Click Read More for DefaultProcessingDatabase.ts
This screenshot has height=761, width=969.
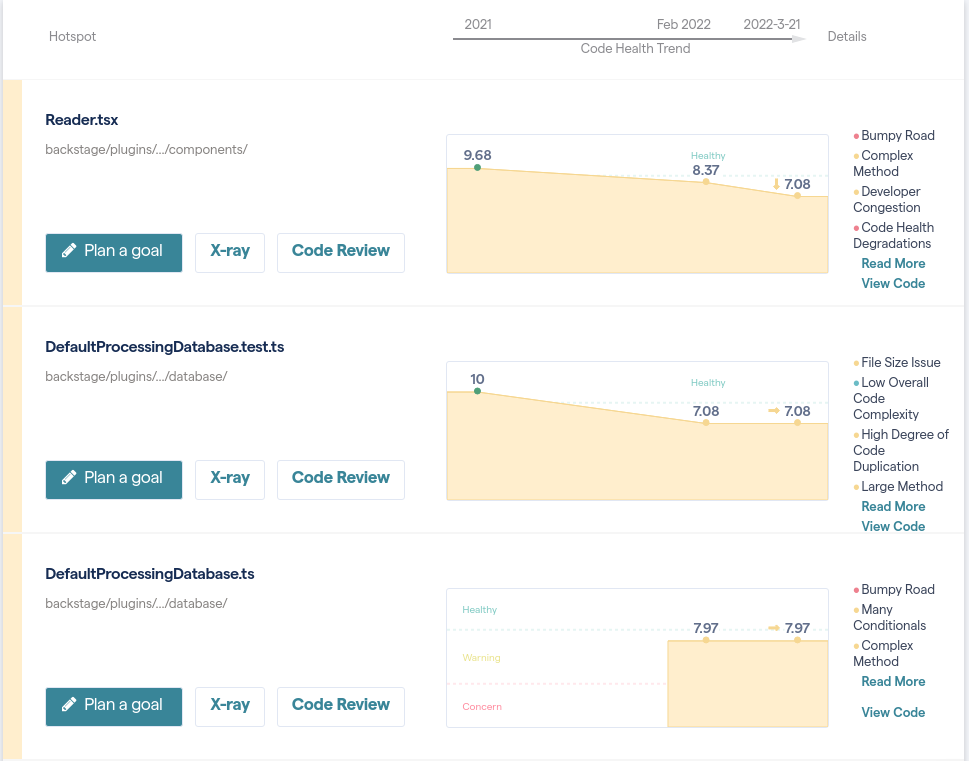pyautogui.click(x=893, y=681)
